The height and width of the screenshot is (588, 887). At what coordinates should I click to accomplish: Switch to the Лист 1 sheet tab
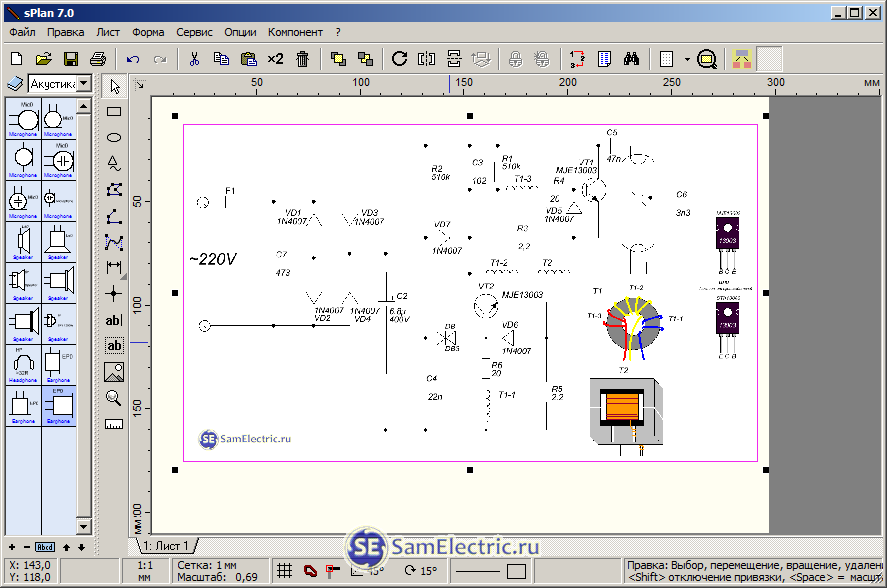pos(165,545)
